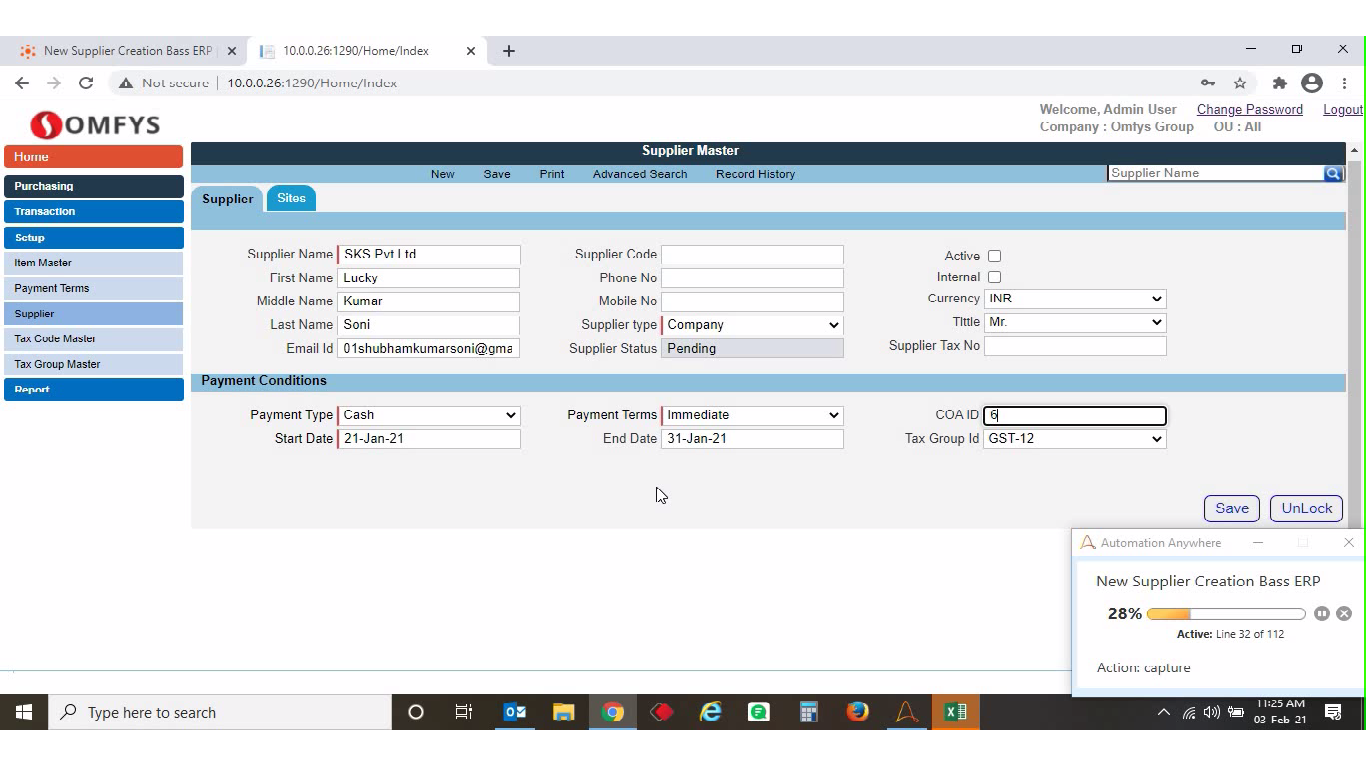Pause the Automation Anywhere bot run
Screen dimensions: 1366x768
coord(1321,614)
